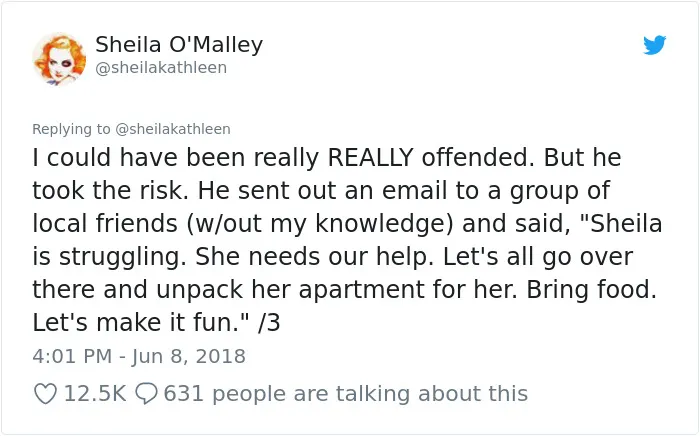Open replies via the speech bubble icon
This screenshot has height=436, width=700.
(146, 394)
